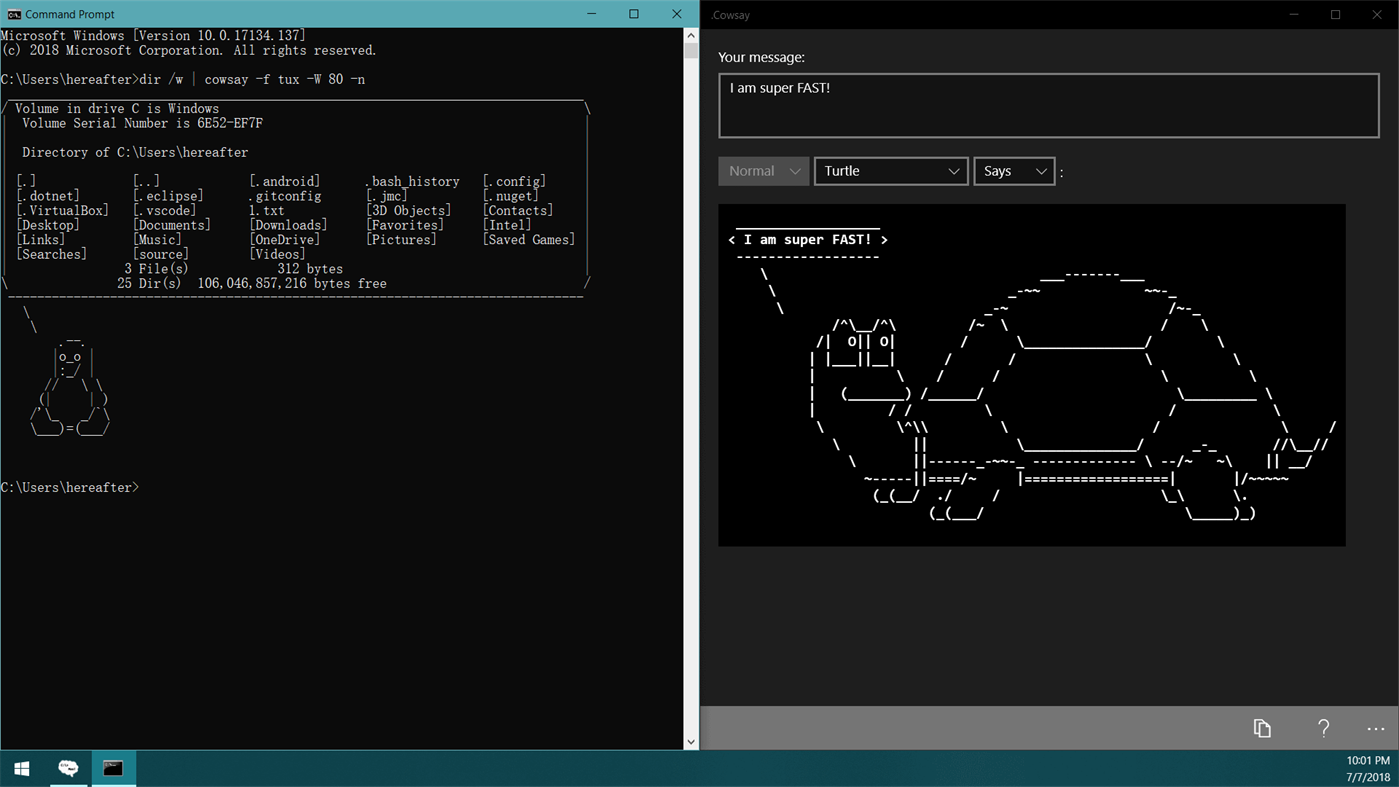Click the [Intel] directory entry
The height and width of the screenshot is (787, 1399).
click(507, 225)
